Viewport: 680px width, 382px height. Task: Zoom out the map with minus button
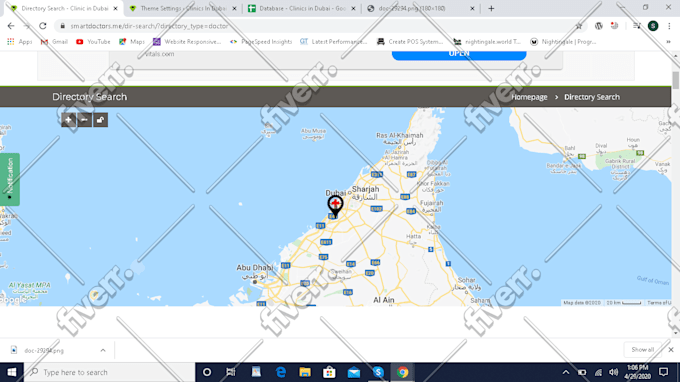85,120
